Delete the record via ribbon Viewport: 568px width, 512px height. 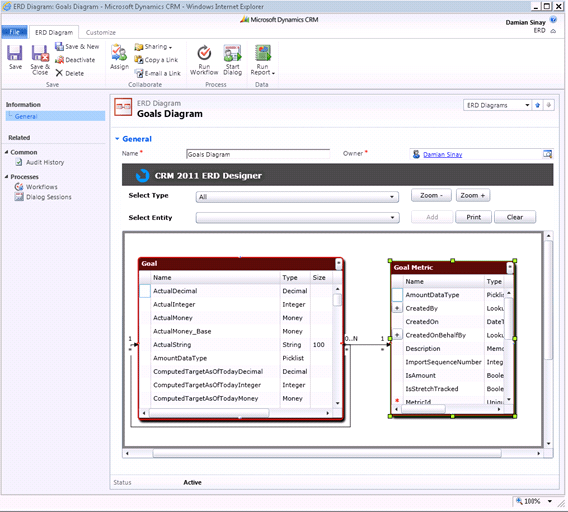coord(70,73)
